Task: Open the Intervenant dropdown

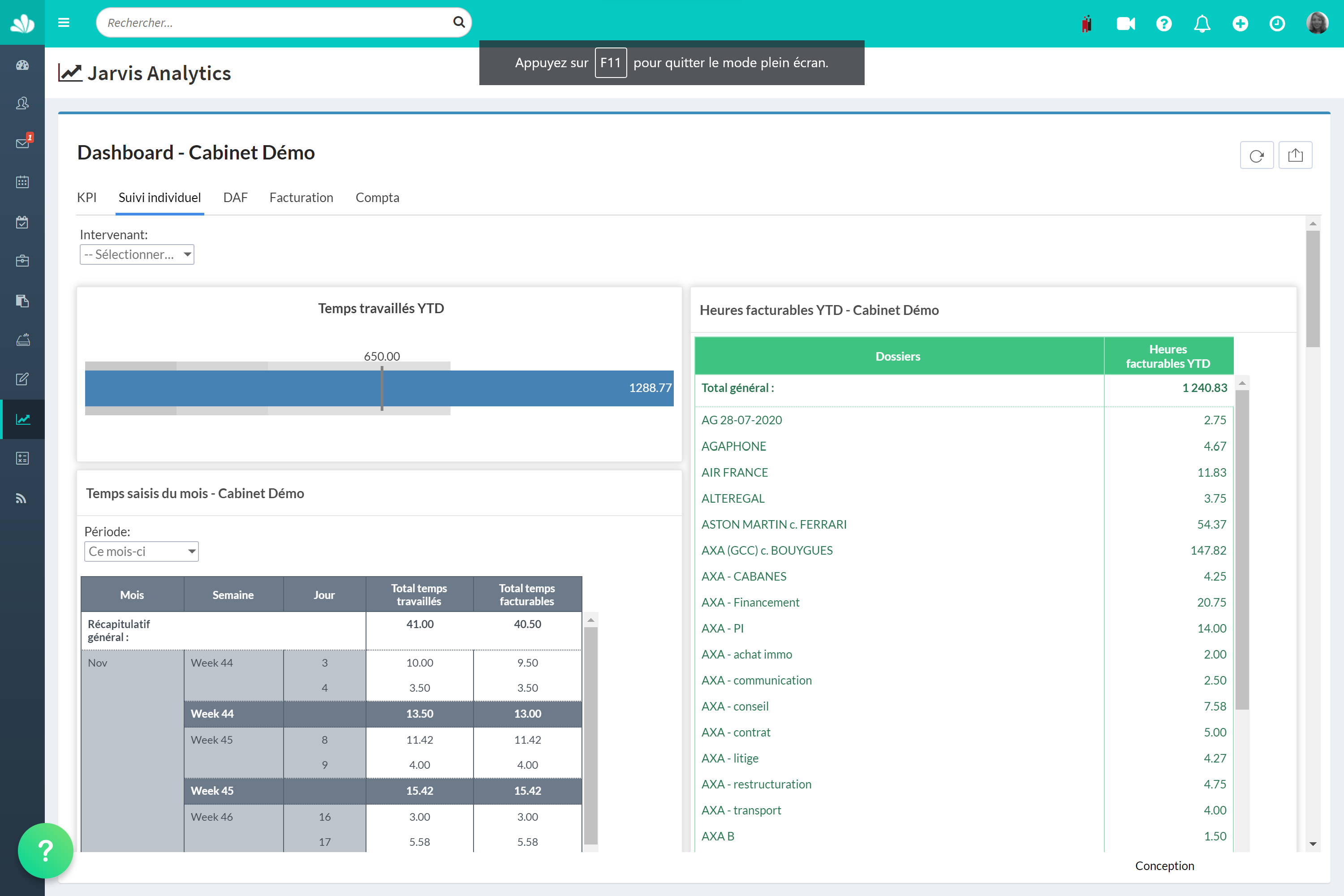Action: pyautogui.click(x=137, y=254)
